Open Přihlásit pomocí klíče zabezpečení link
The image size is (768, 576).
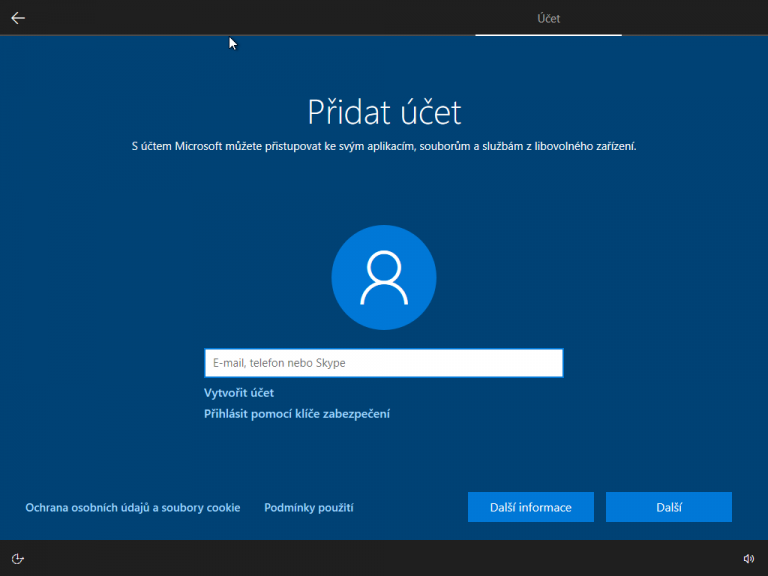[297, 413]
